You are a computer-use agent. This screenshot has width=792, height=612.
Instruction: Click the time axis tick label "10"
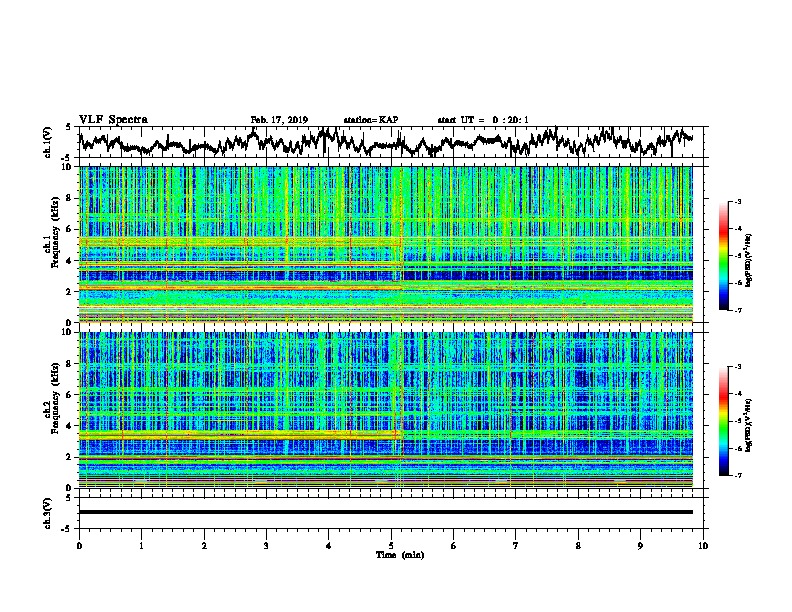pyautogui.click(x=703, y=545)
